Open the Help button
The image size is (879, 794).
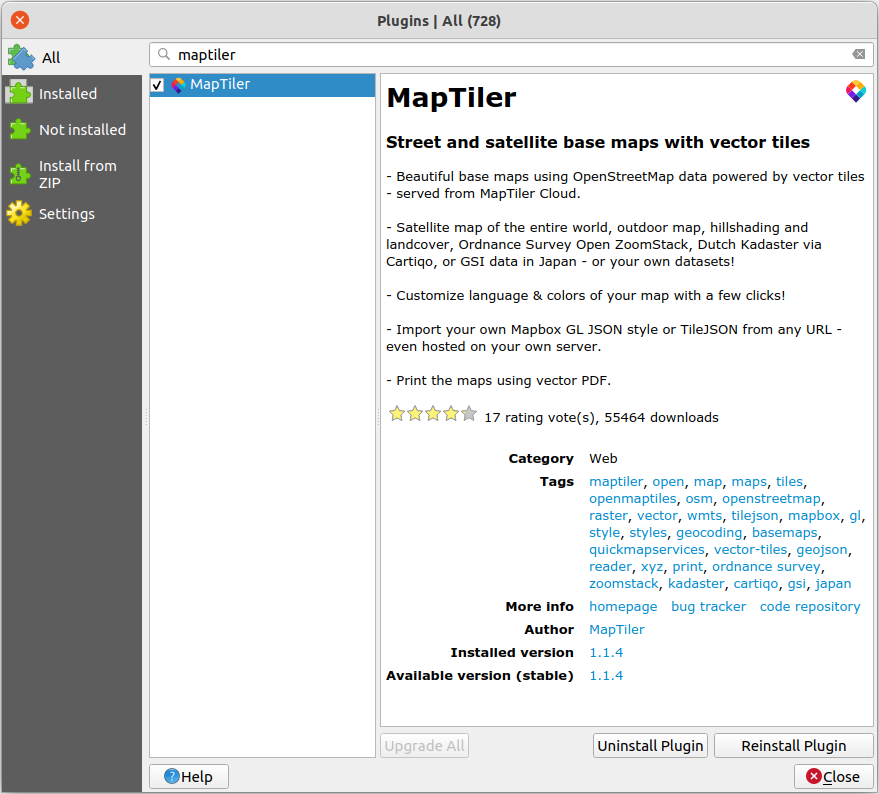pyautogui.click(x=189, y=777)
